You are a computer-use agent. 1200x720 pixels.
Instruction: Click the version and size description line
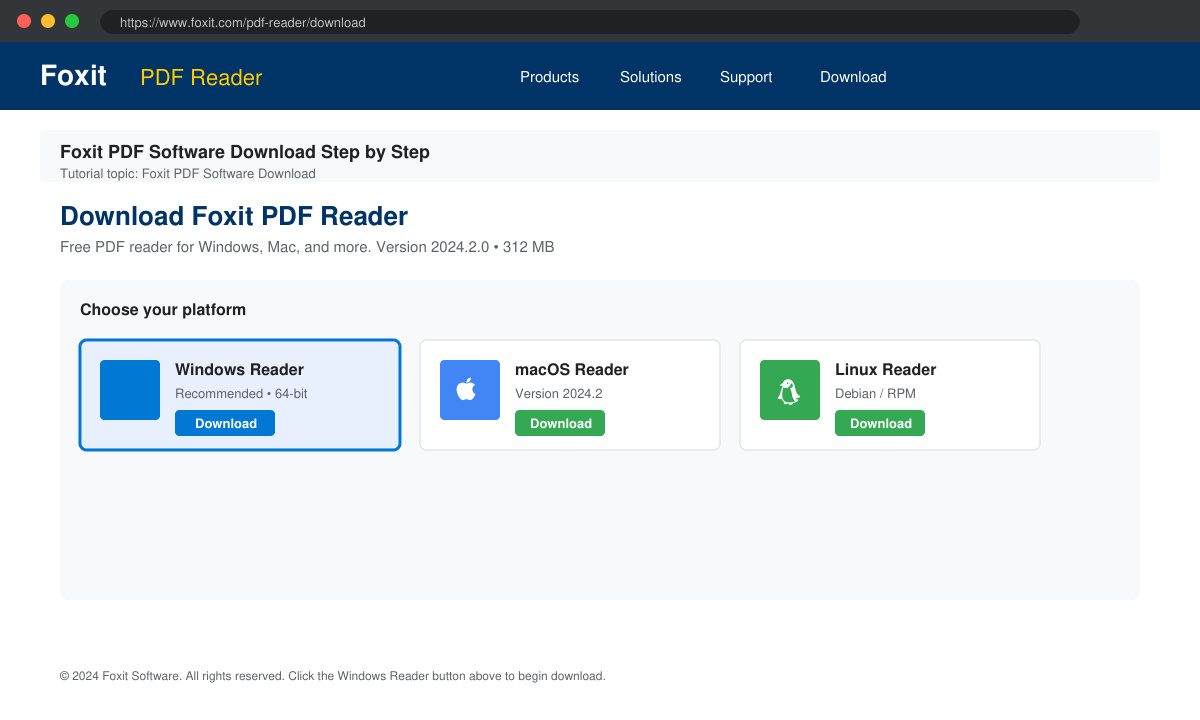pyautogui.click(x=307, y=247)
